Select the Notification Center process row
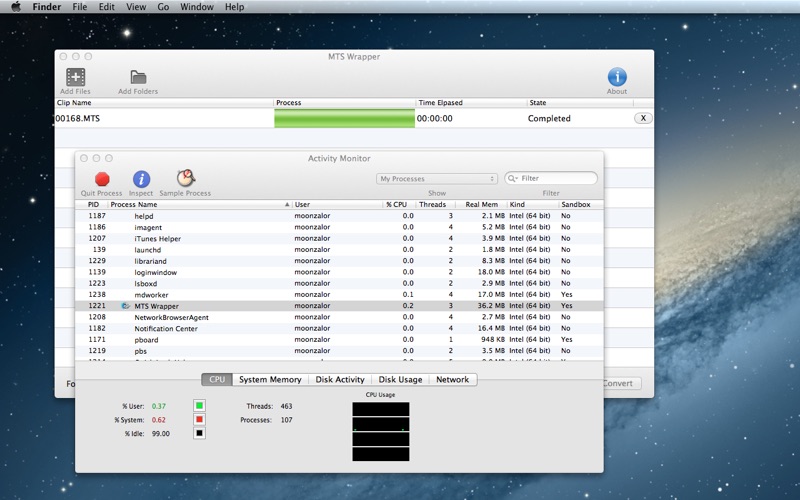The height and width of the screenshot is (500, 800). coord(339,328)
